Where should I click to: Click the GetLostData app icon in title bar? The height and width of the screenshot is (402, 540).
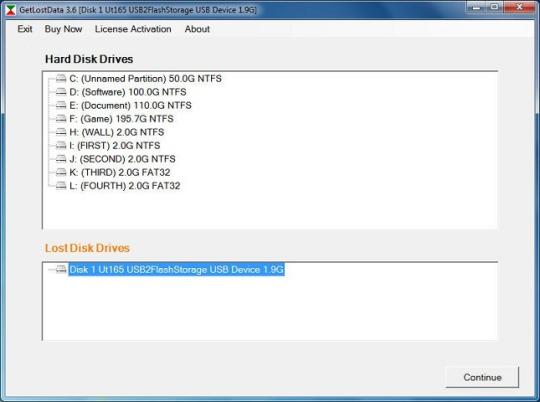click(x=10, y=10)
